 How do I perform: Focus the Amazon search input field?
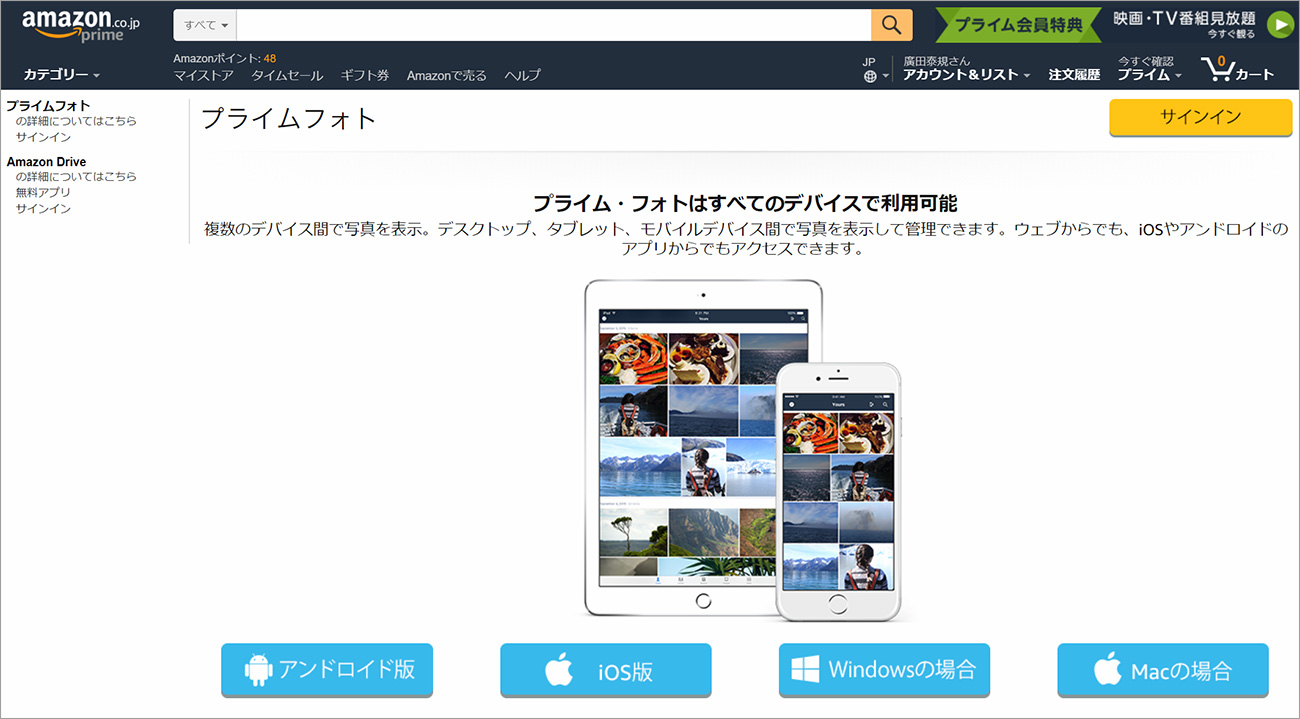(554, 25)
